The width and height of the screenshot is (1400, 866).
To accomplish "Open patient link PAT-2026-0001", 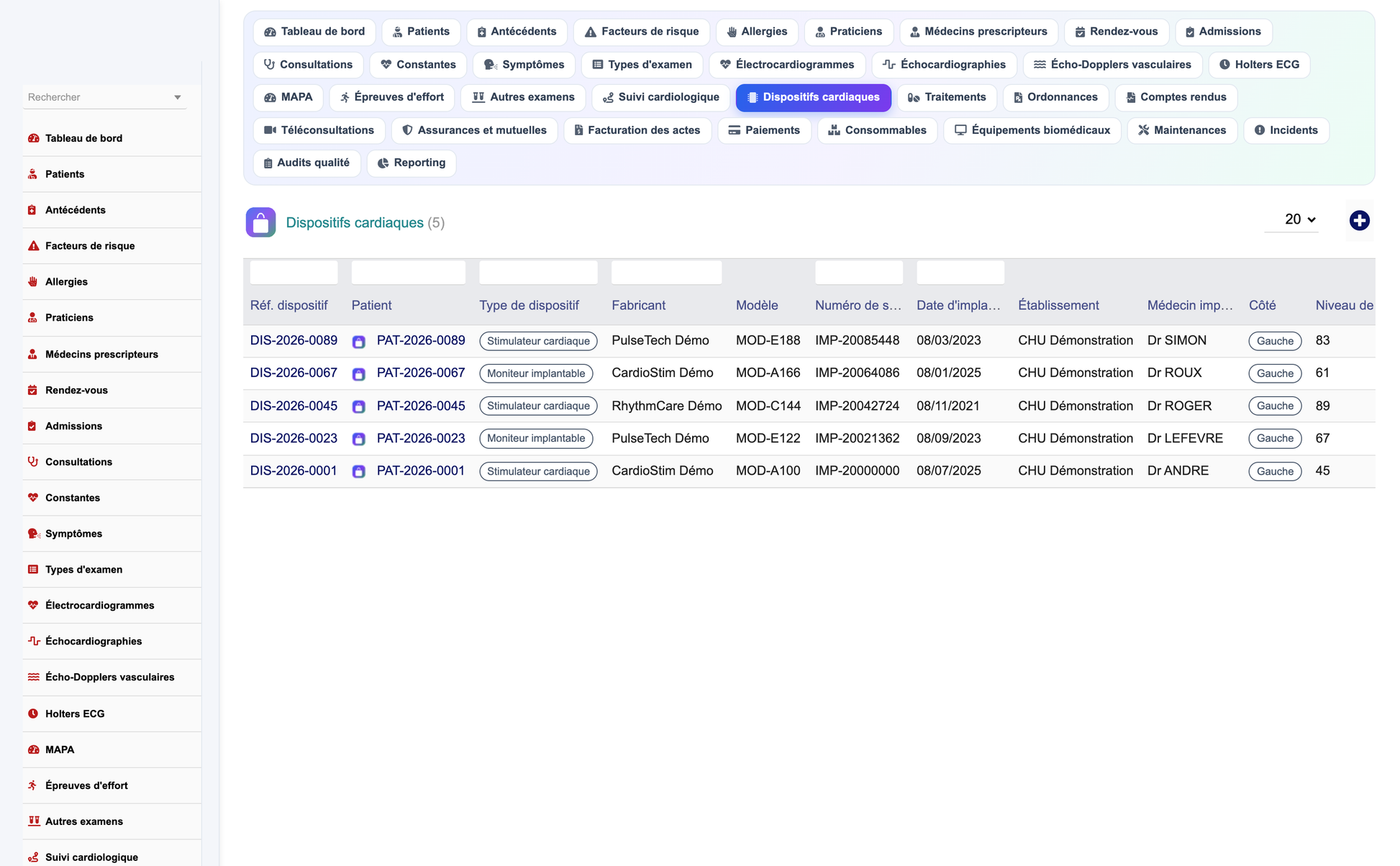I will (421, 470).
